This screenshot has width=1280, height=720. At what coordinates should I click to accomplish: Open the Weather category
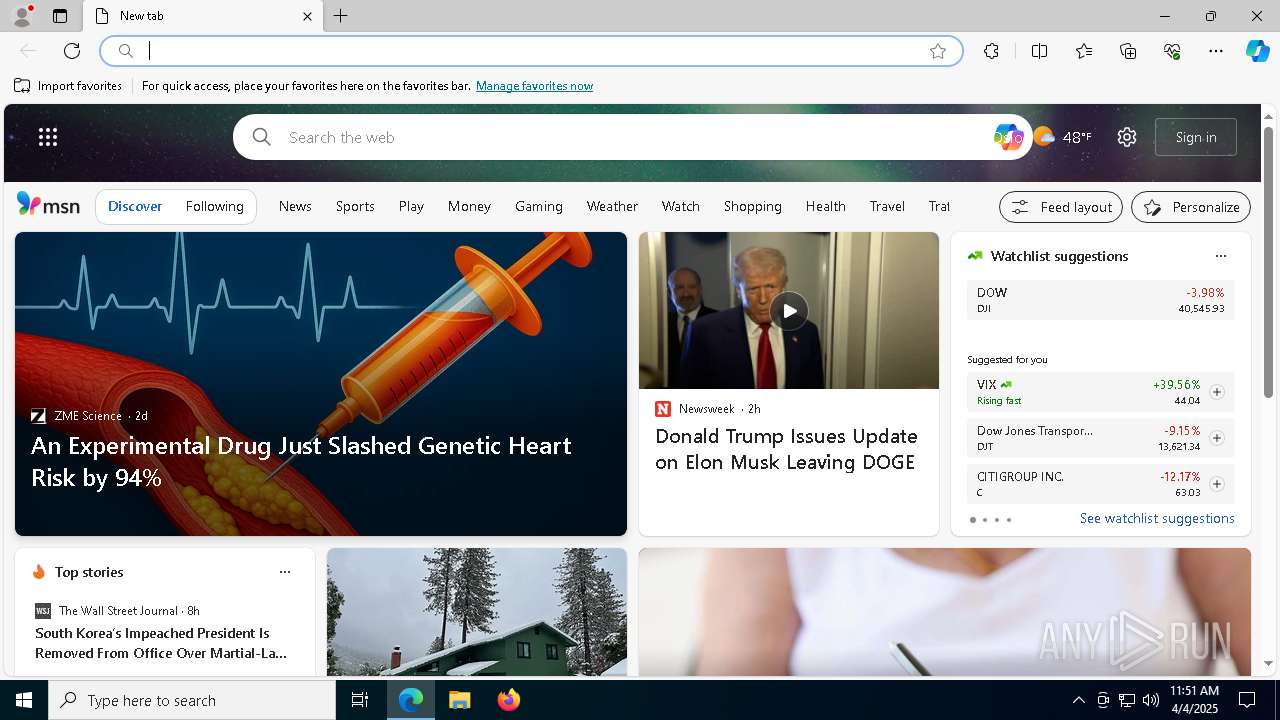(612, 206)
